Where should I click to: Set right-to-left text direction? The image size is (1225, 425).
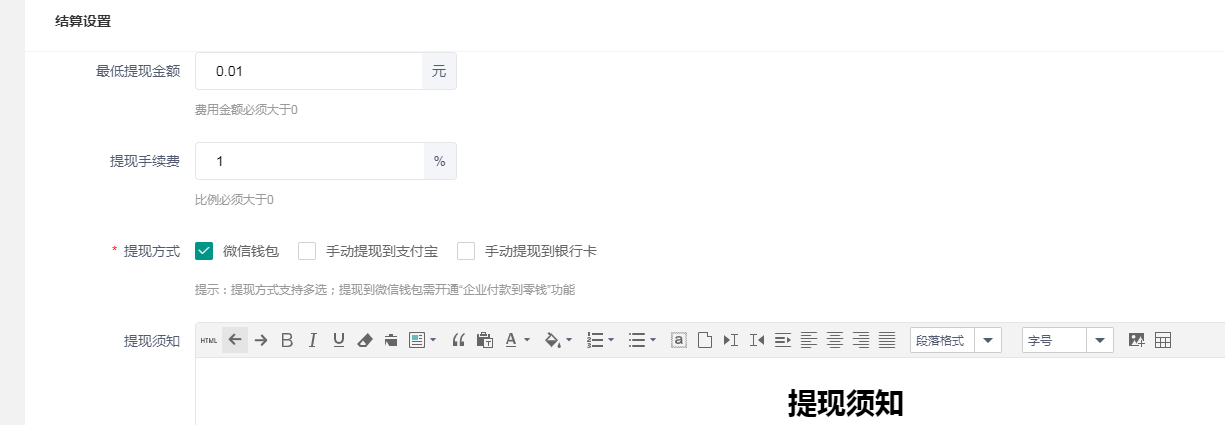click(x=756, y=340)
